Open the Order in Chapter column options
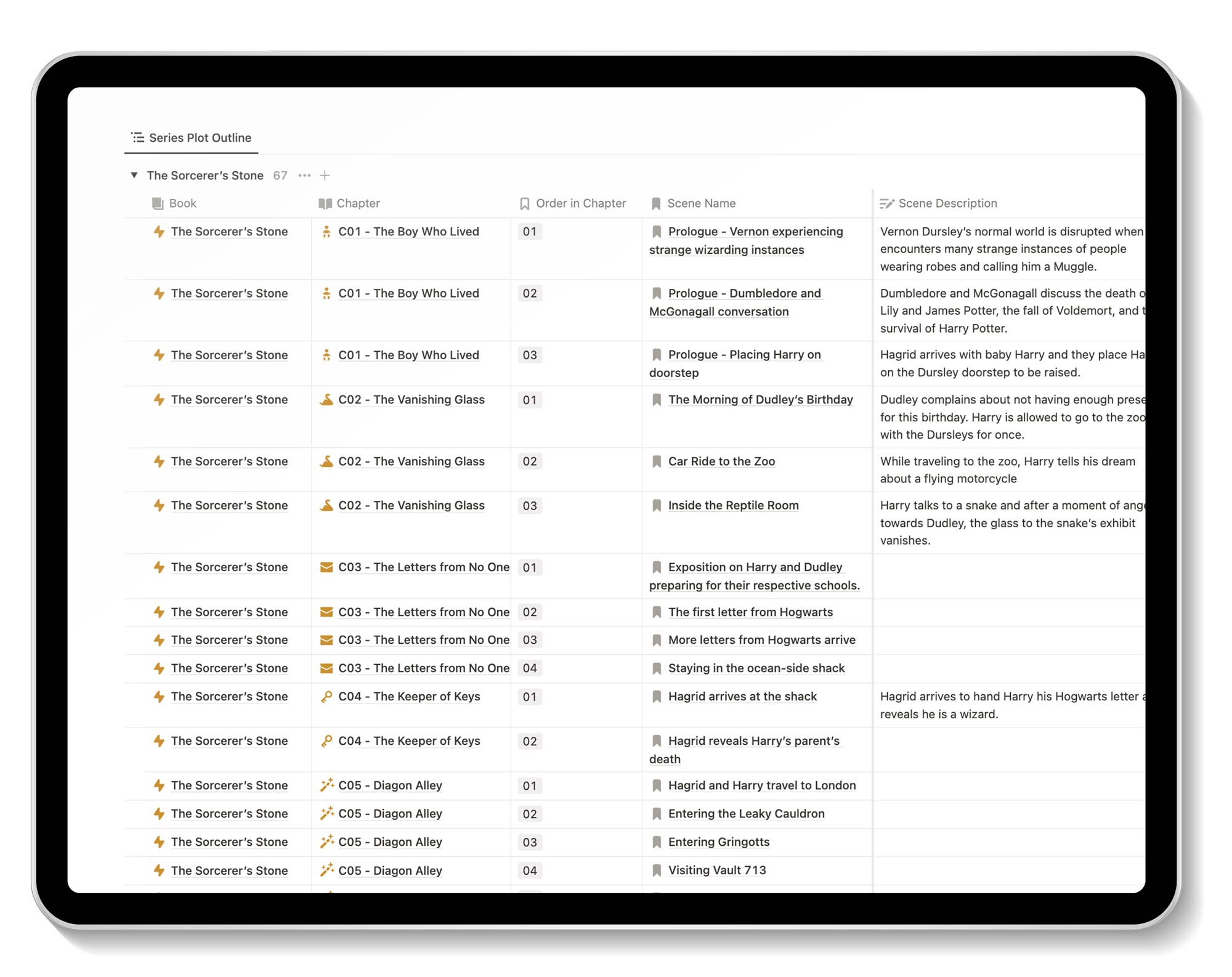Image resolution: width=1232 pixels, height=977 pixels. (580, 203)
